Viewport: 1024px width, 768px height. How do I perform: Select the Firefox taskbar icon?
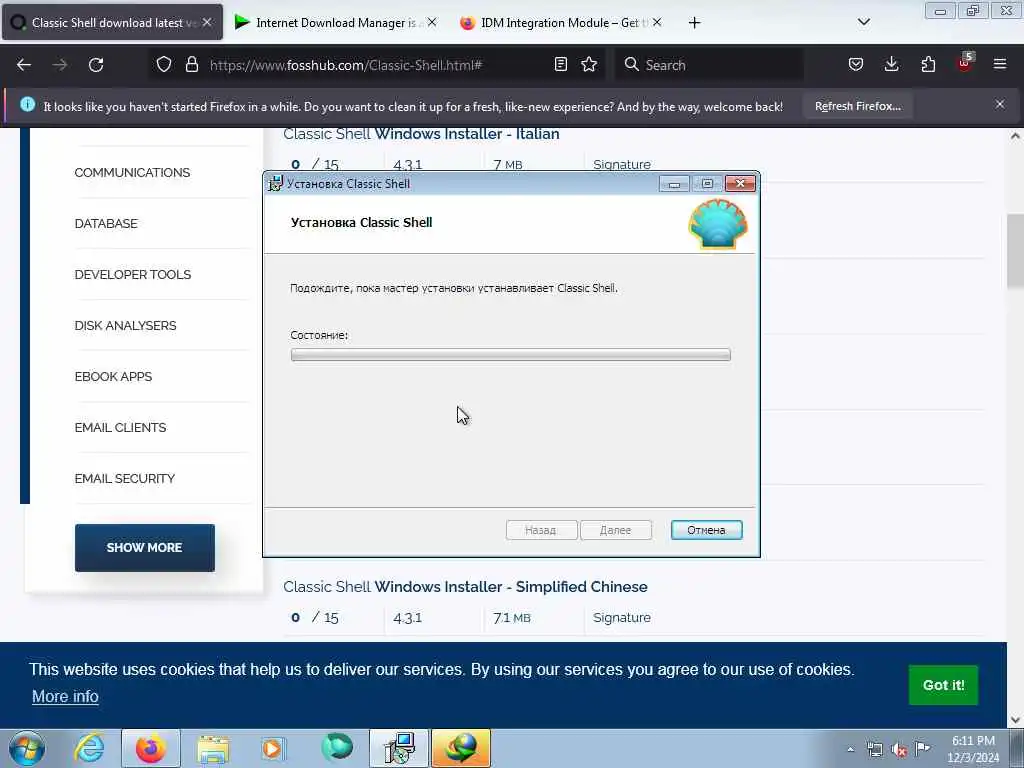(x=150, y=748)
